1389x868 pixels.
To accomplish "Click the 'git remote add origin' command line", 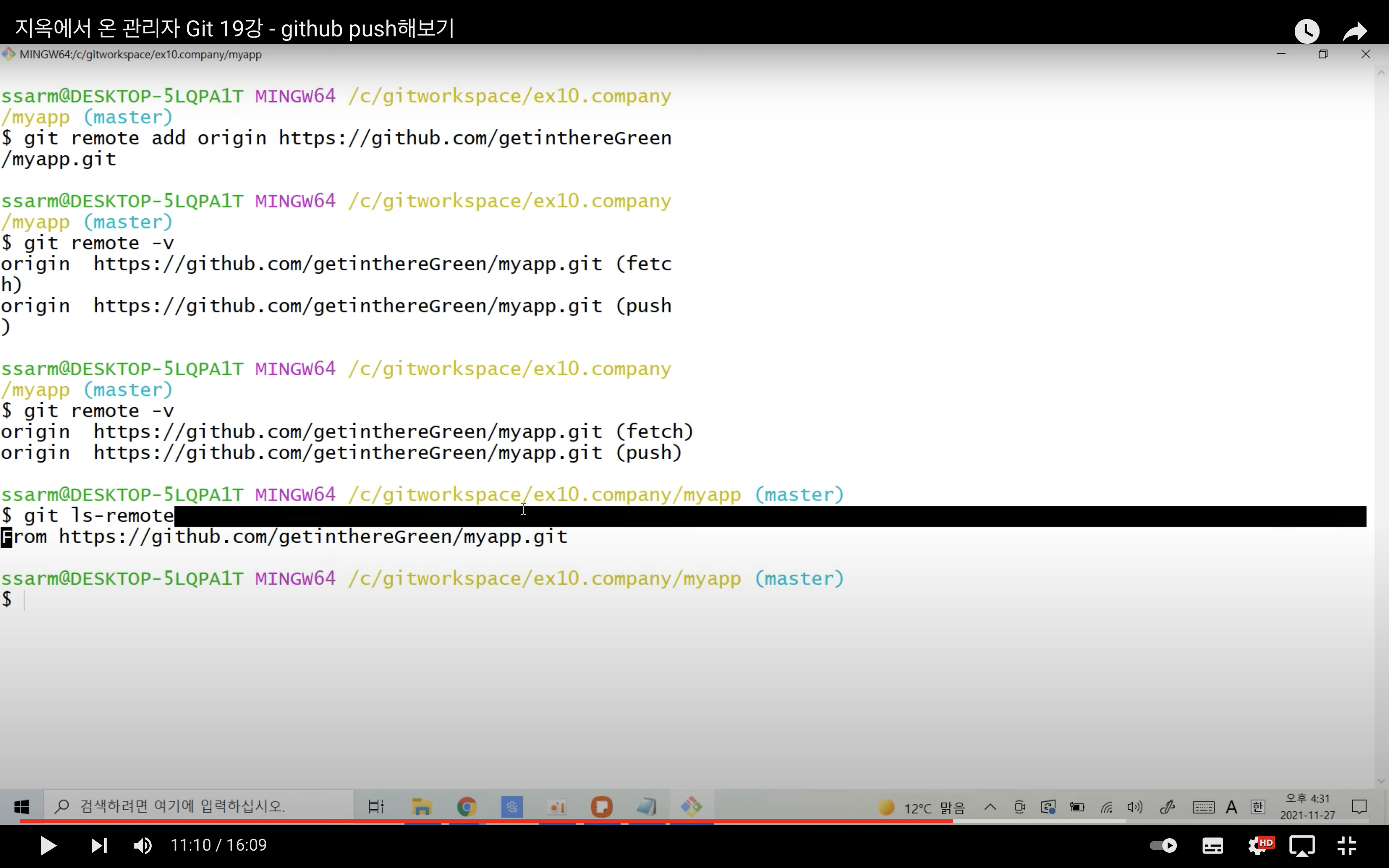I will [x=337, y=148].
